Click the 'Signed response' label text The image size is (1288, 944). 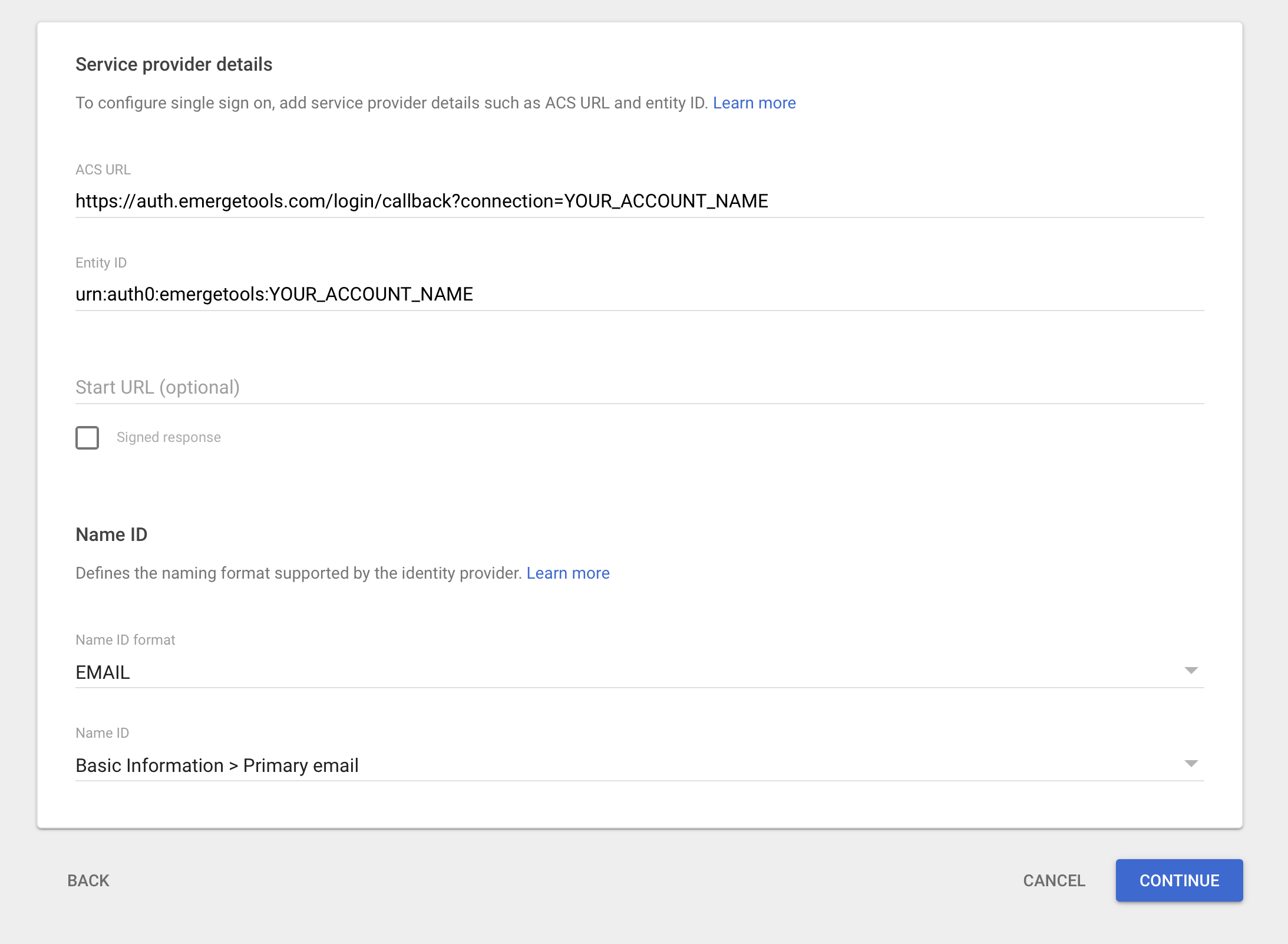169,437
